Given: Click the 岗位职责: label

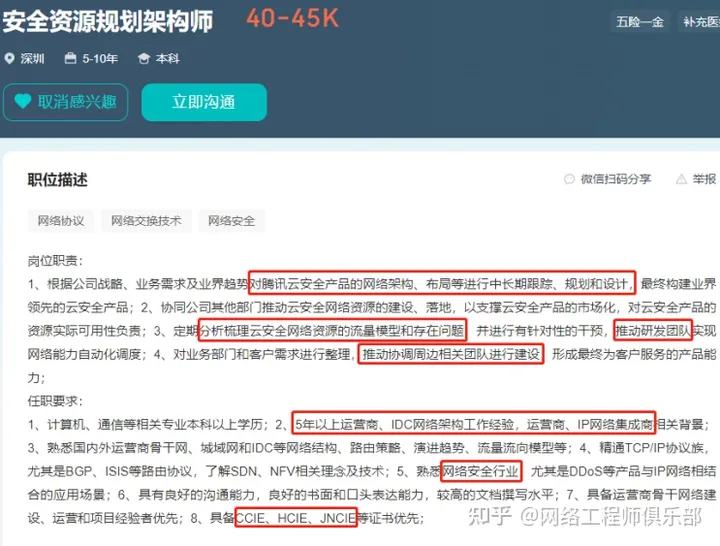Looking at the screenshot, I should (55, 261).
